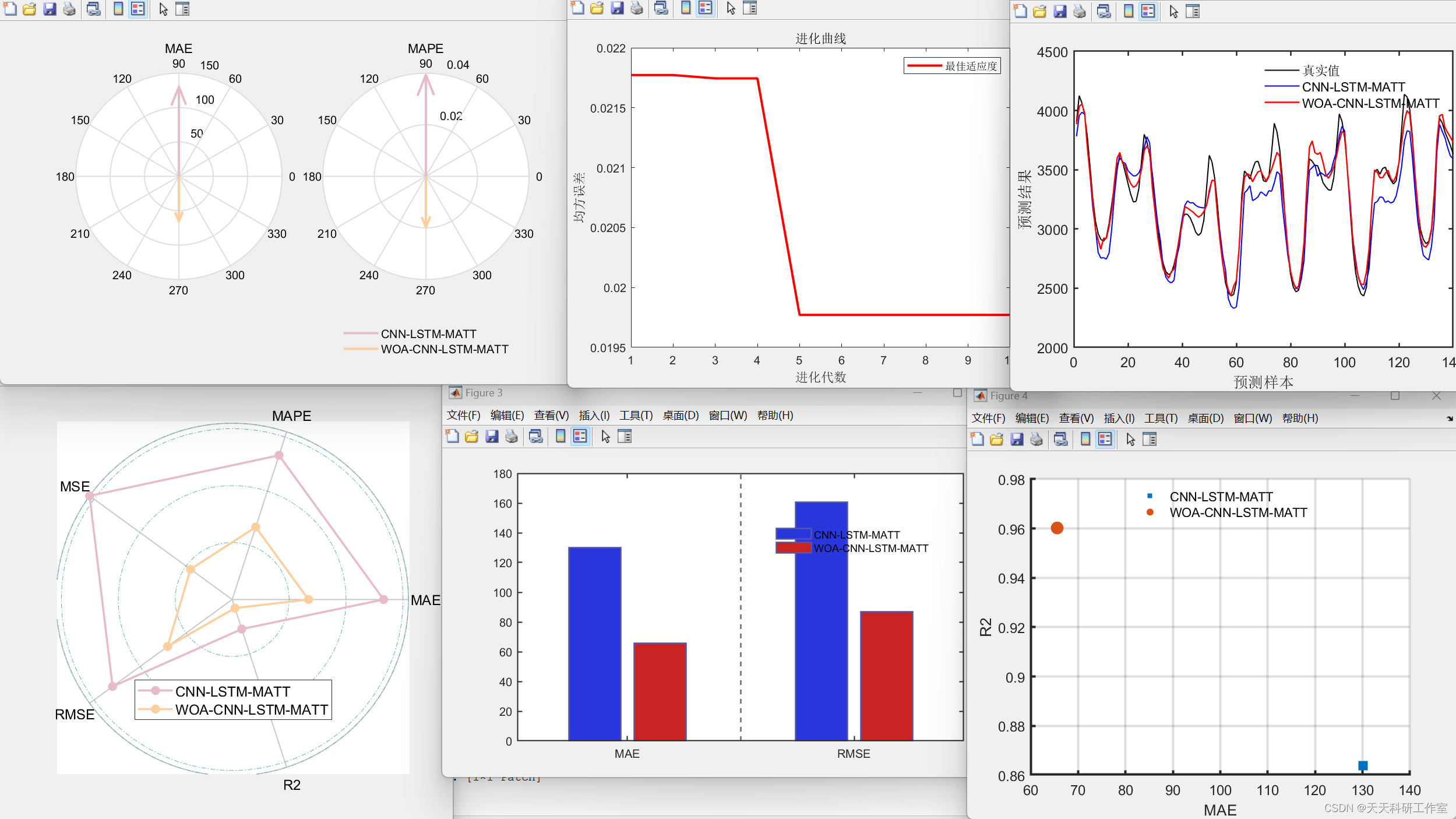Toggle Insert Colorbar in prediction results window

(x=1129, y=11)
